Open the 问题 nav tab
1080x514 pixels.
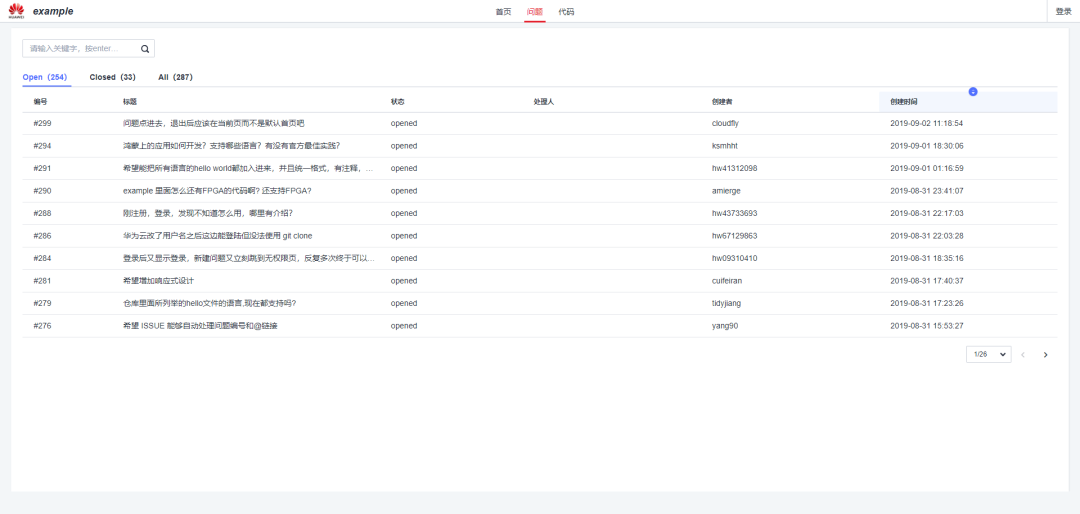point(534,12)
